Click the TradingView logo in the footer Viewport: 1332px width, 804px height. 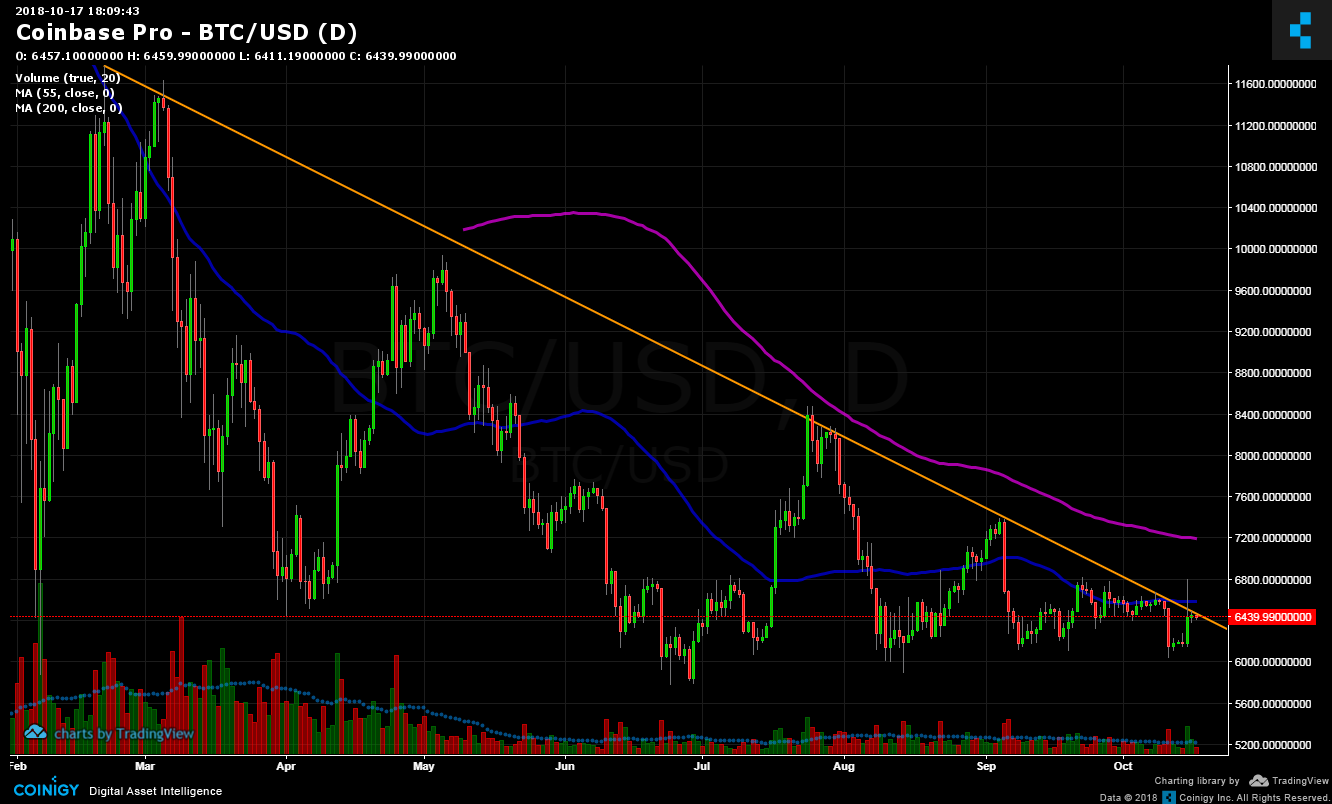point(1287,781)
